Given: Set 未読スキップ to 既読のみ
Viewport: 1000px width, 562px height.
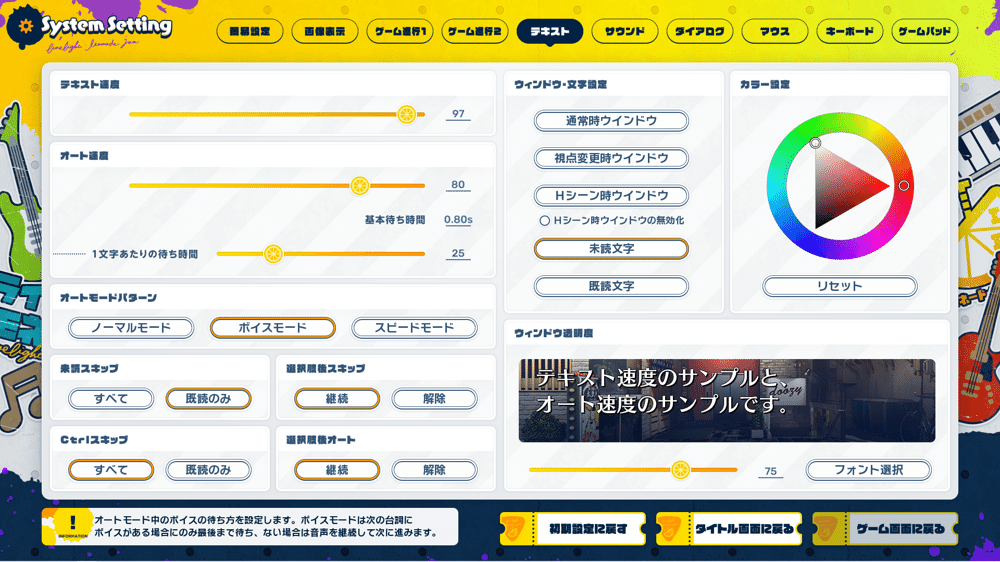Looking at the screenshot, I should tap(208, 399).
